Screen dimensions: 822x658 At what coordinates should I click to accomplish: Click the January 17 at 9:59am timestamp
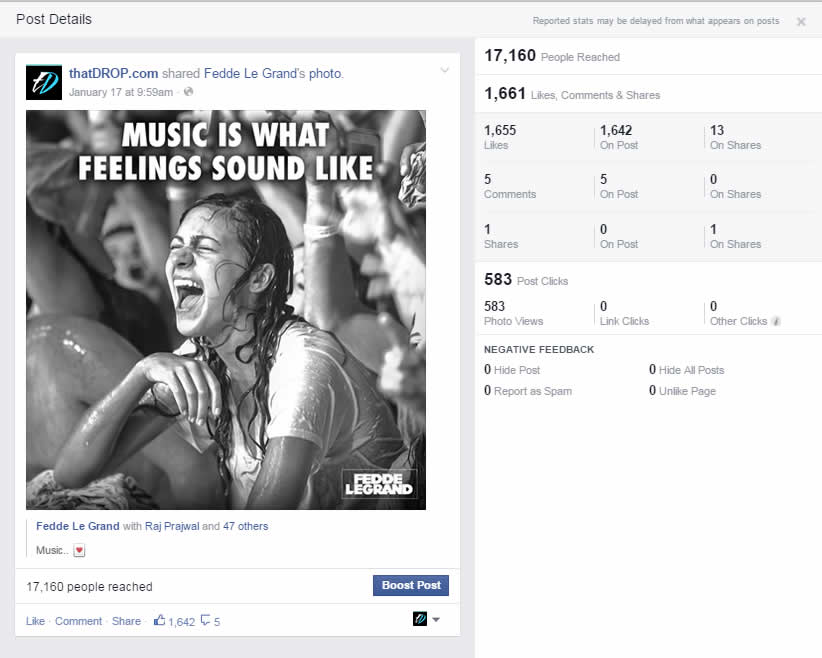click(x=121, y=92)
